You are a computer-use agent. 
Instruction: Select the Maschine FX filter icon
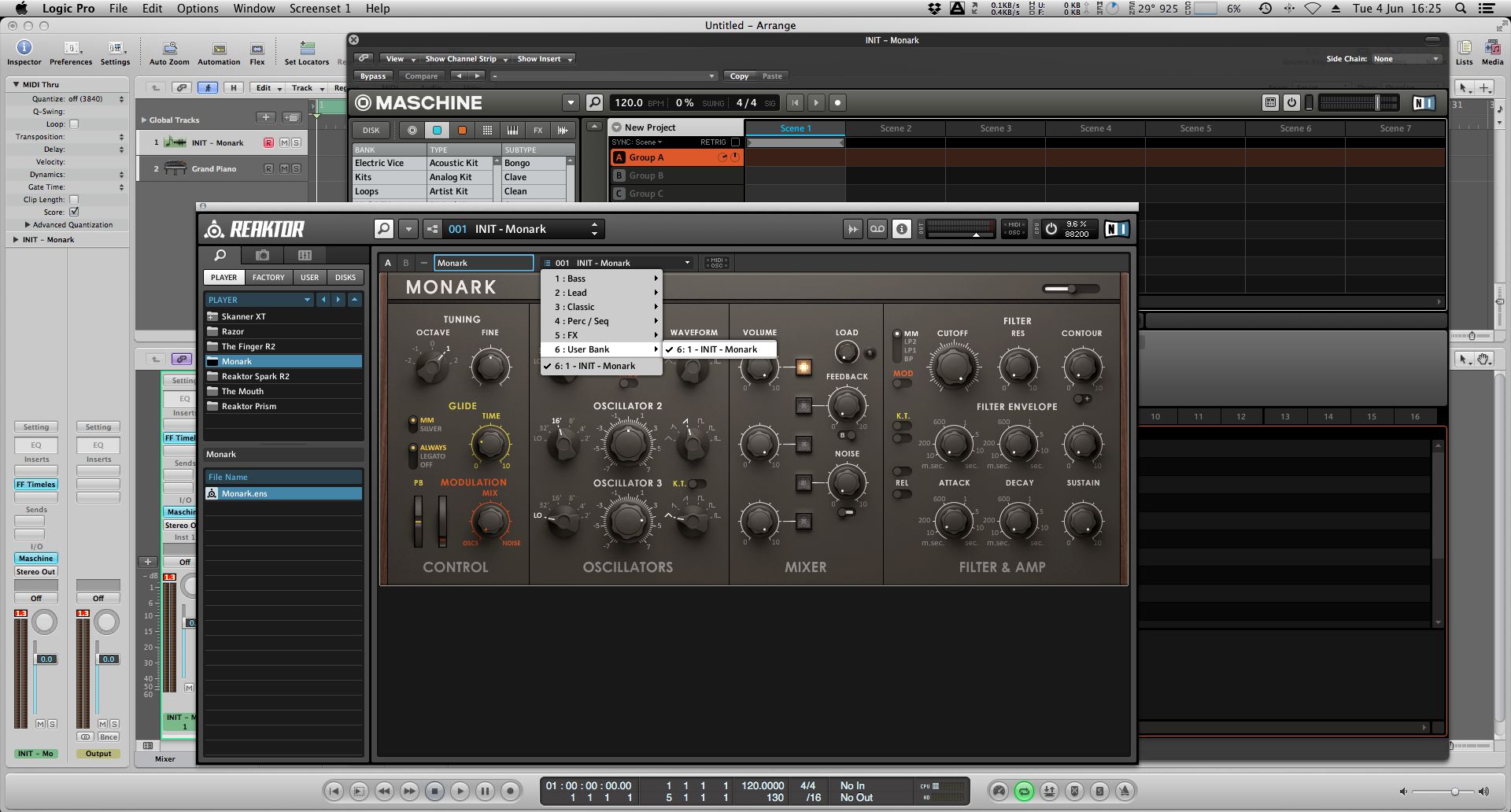click(x=538, y=131)
